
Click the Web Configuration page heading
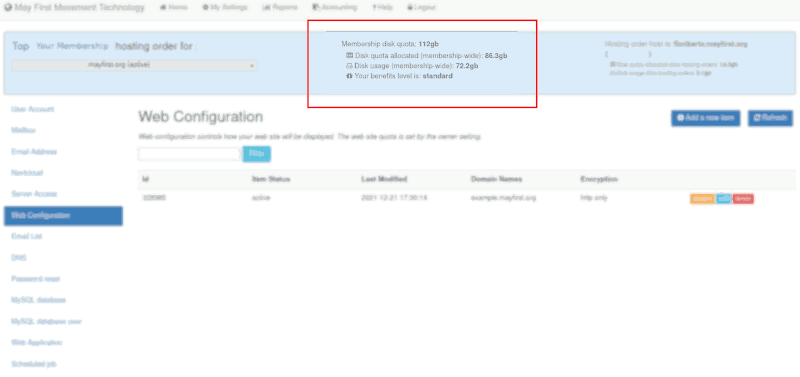(x=200, y=117)
